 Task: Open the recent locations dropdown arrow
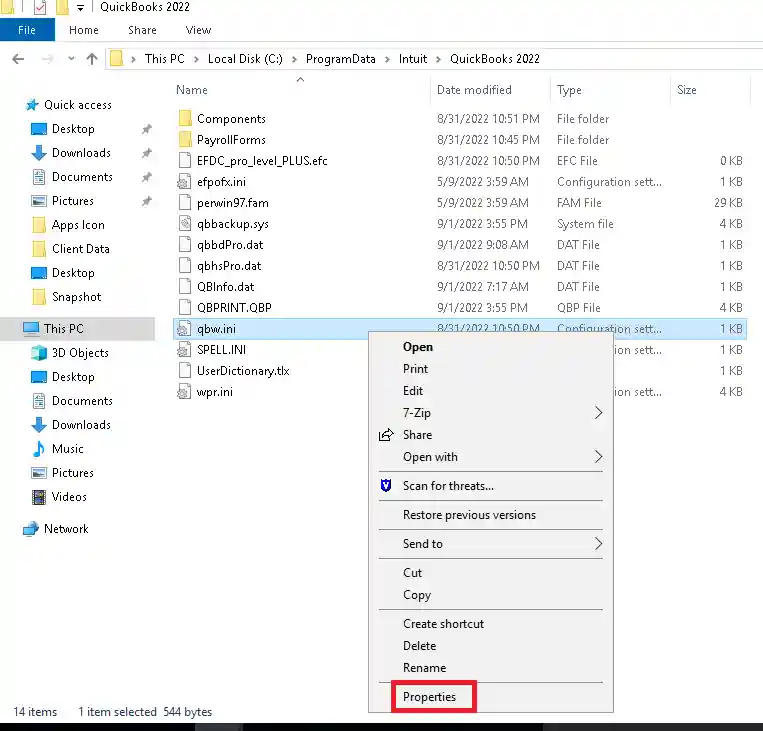pos(71,58)
